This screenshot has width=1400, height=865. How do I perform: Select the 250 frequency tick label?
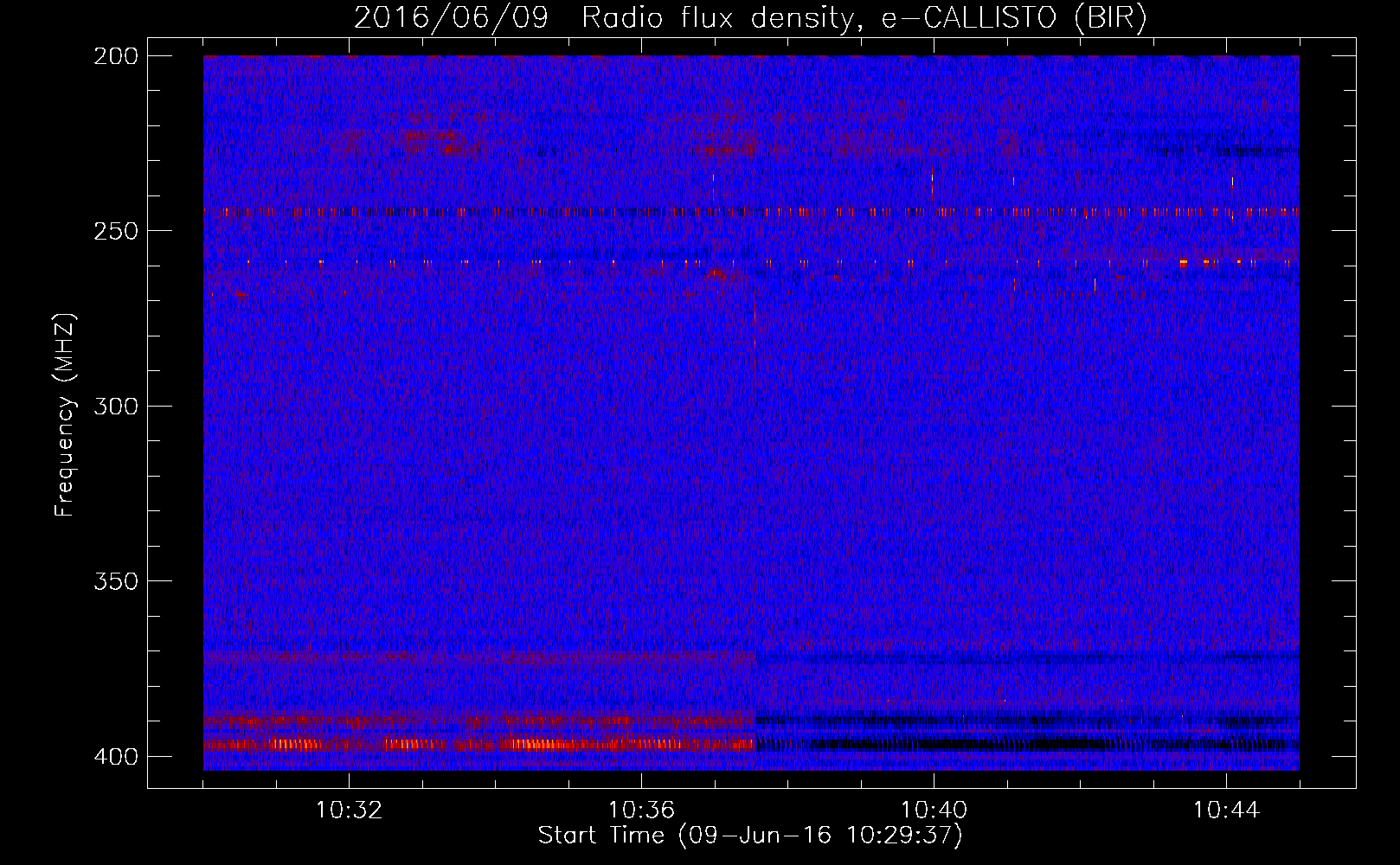pos(115,231)
